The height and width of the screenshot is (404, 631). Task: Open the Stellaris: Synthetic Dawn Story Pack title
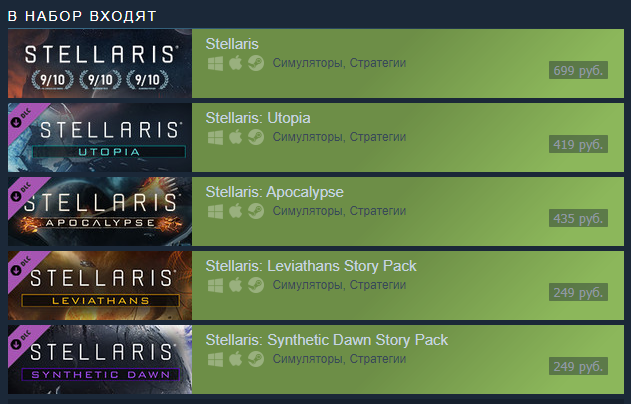(x=327, y=340)
